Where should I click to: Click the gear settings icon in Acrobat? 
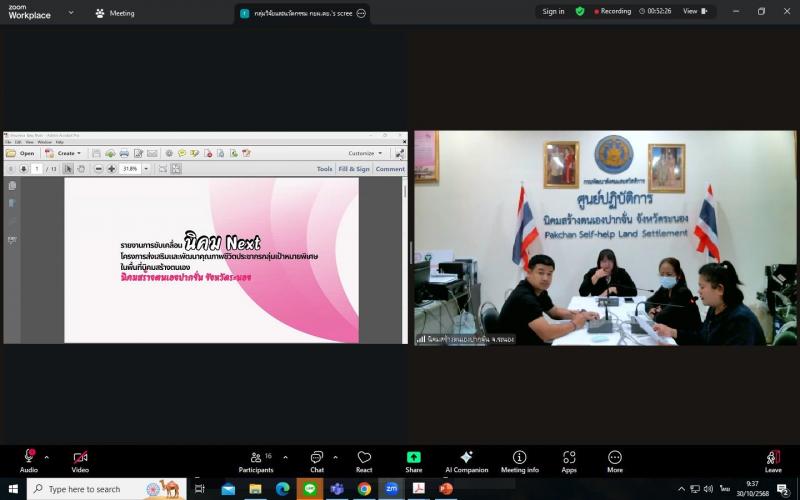(x=169, y=153)
